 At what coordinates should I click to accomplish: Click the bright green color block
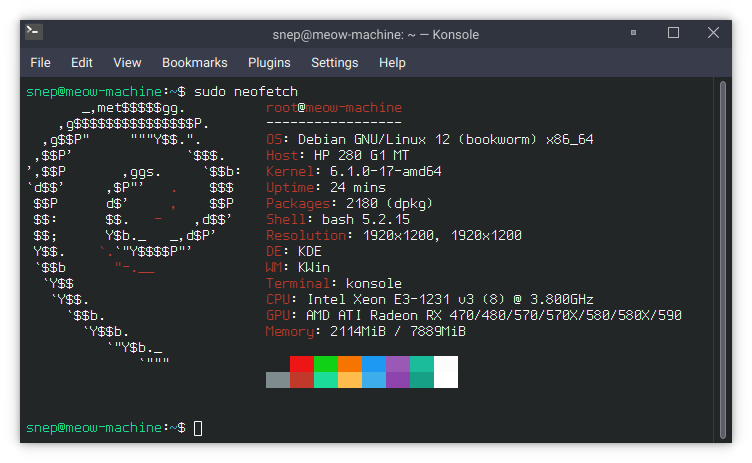click(x=326, y=364)
